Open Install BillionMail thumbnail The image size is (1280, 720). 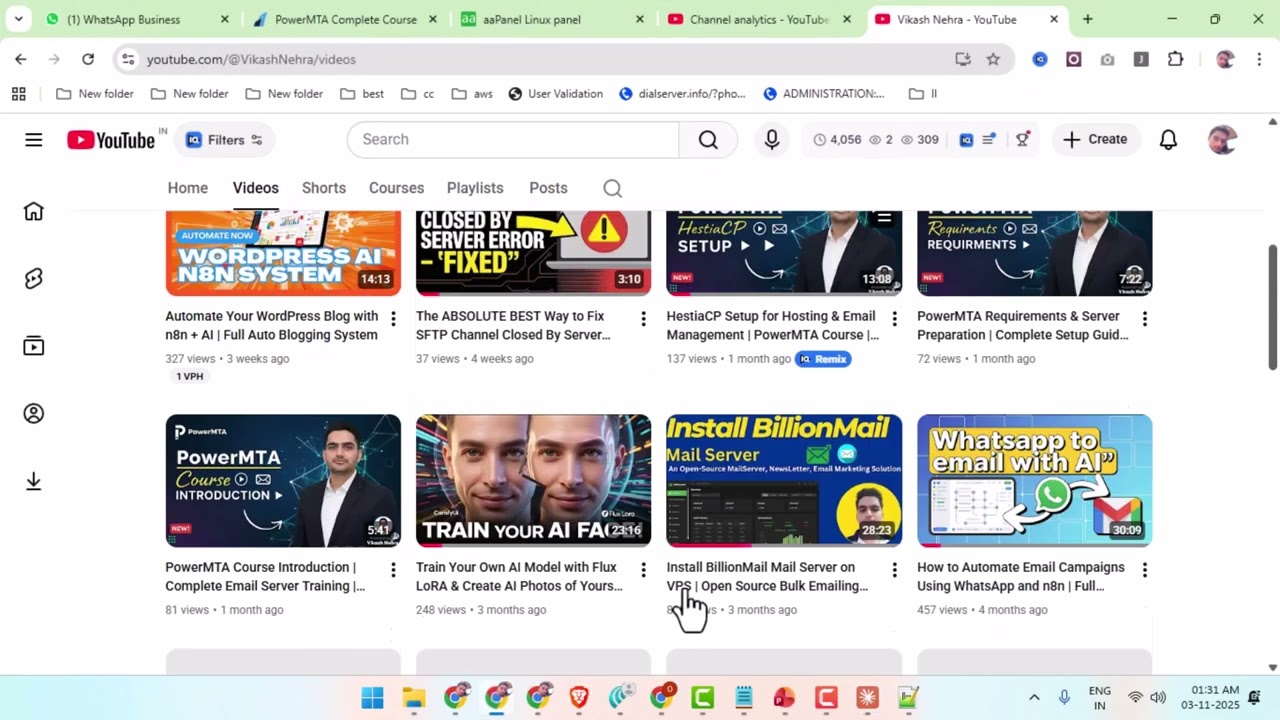pos(784,481)
